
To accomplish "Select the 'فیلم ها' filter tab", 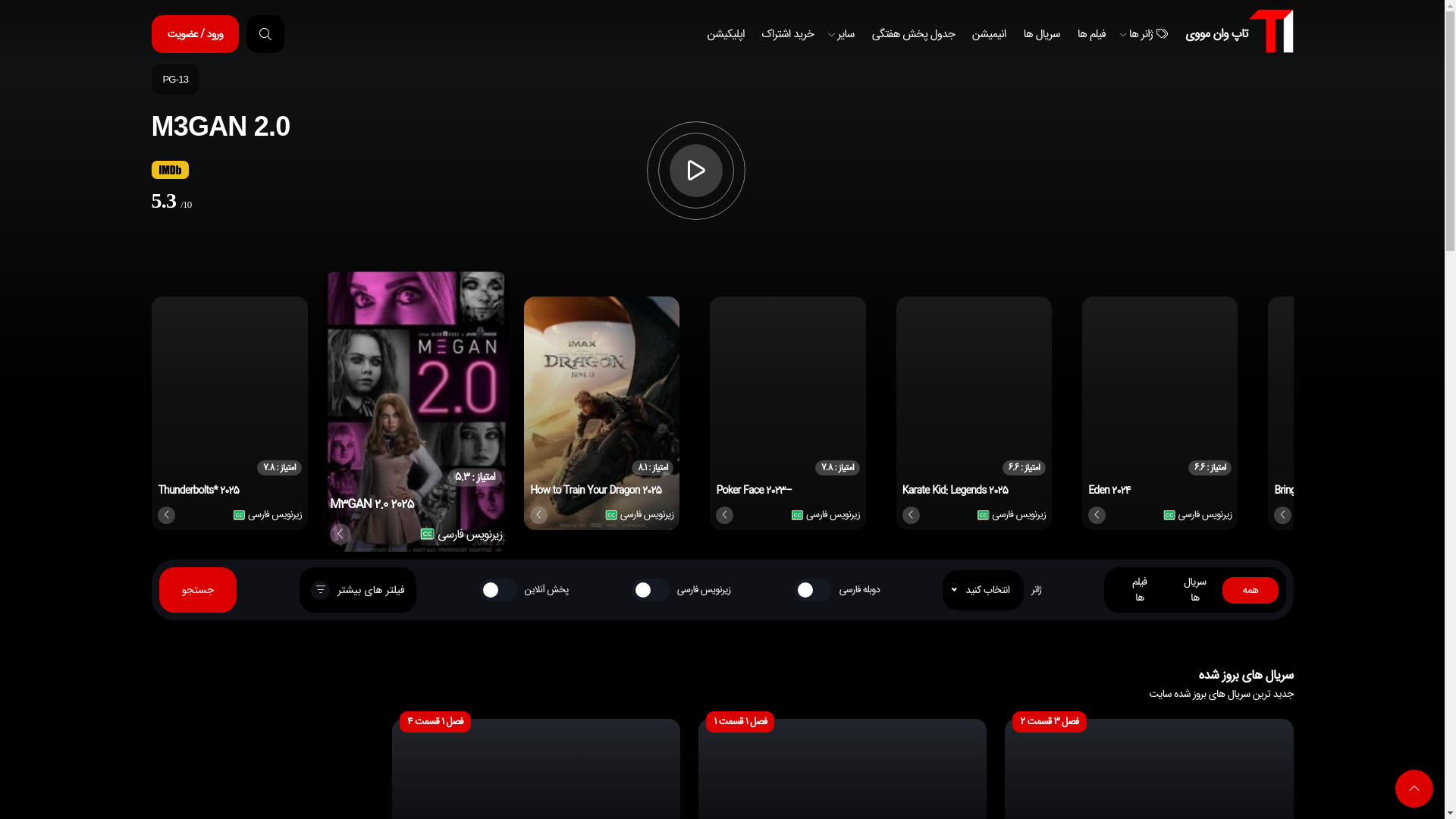I will pos(1140,589).
